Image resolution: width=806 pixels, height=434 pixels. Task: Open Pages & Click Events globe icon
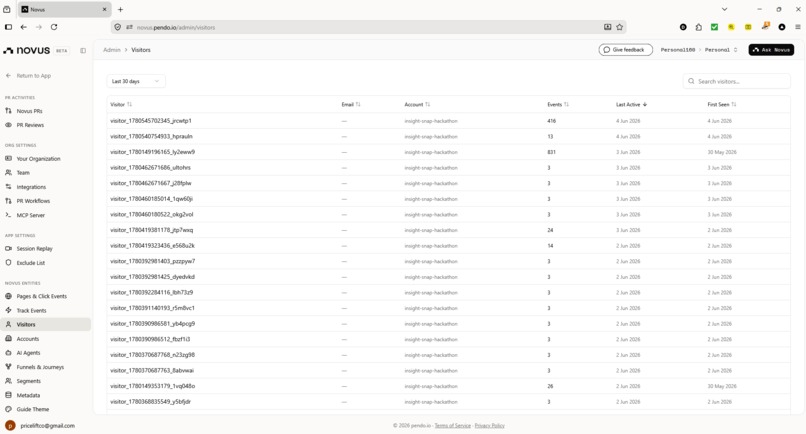pyautogui.click(x=8, y=296)
